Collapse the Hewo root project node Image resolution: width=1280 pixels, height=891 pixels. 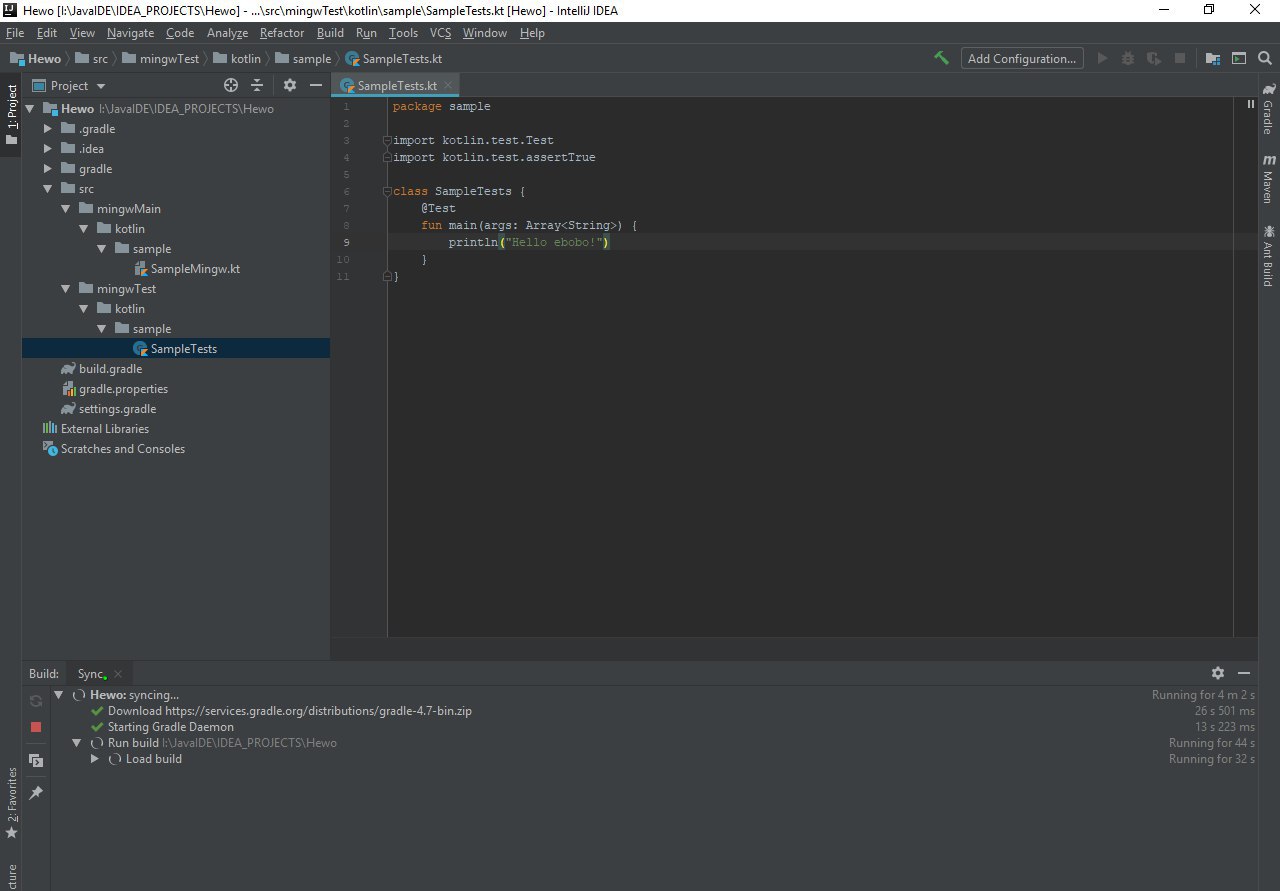coord(30,109)
